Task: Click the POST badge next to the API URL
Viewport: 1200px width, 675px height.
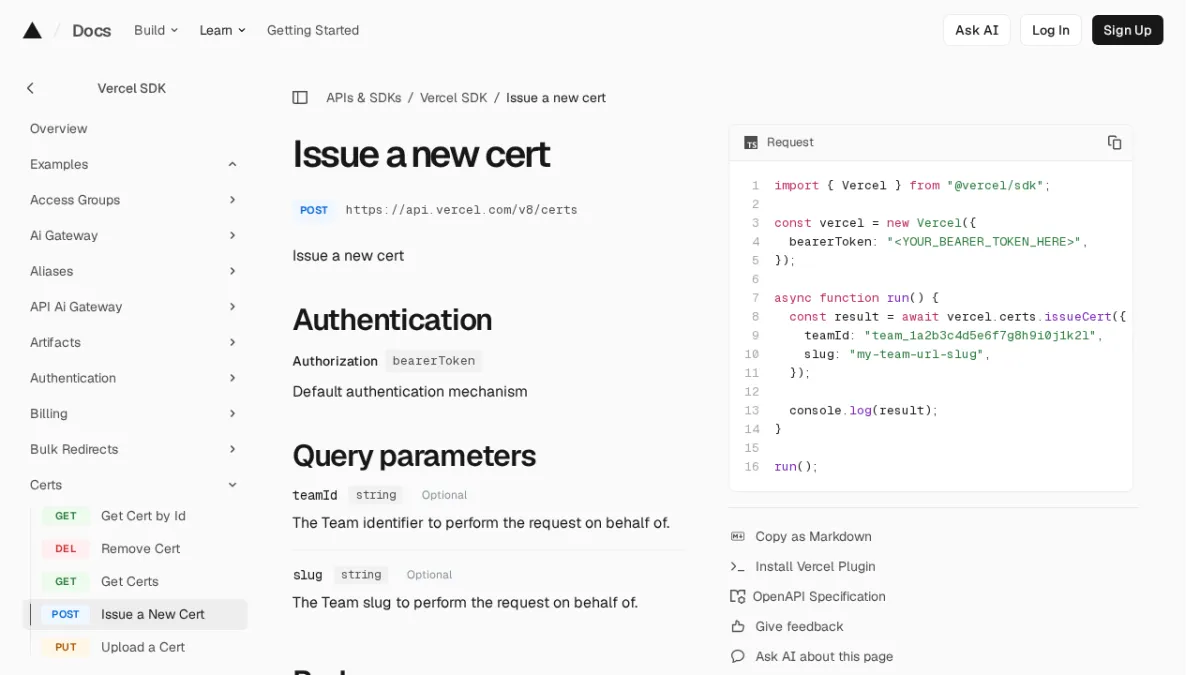Action: tap(314, 210)
